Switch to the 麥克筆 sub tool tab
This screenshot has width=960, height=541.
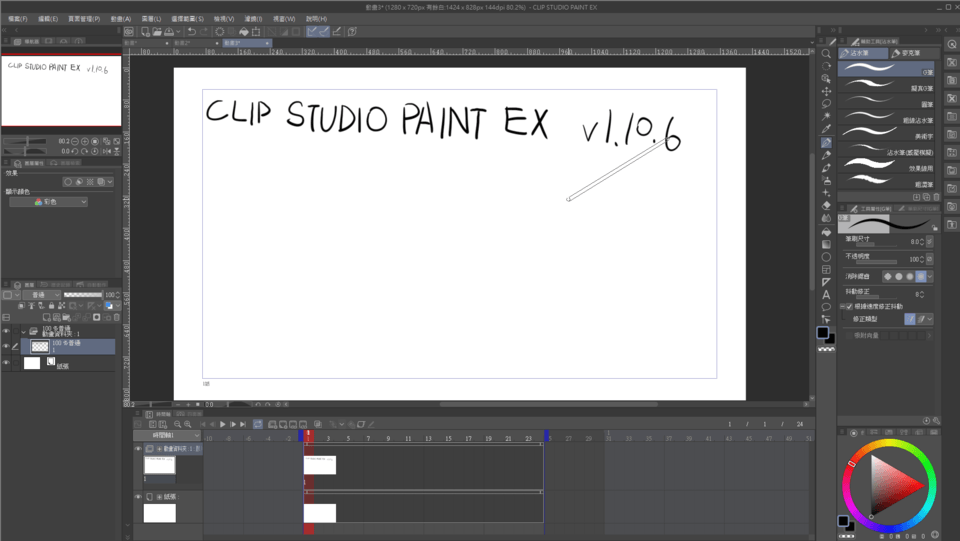912,53
